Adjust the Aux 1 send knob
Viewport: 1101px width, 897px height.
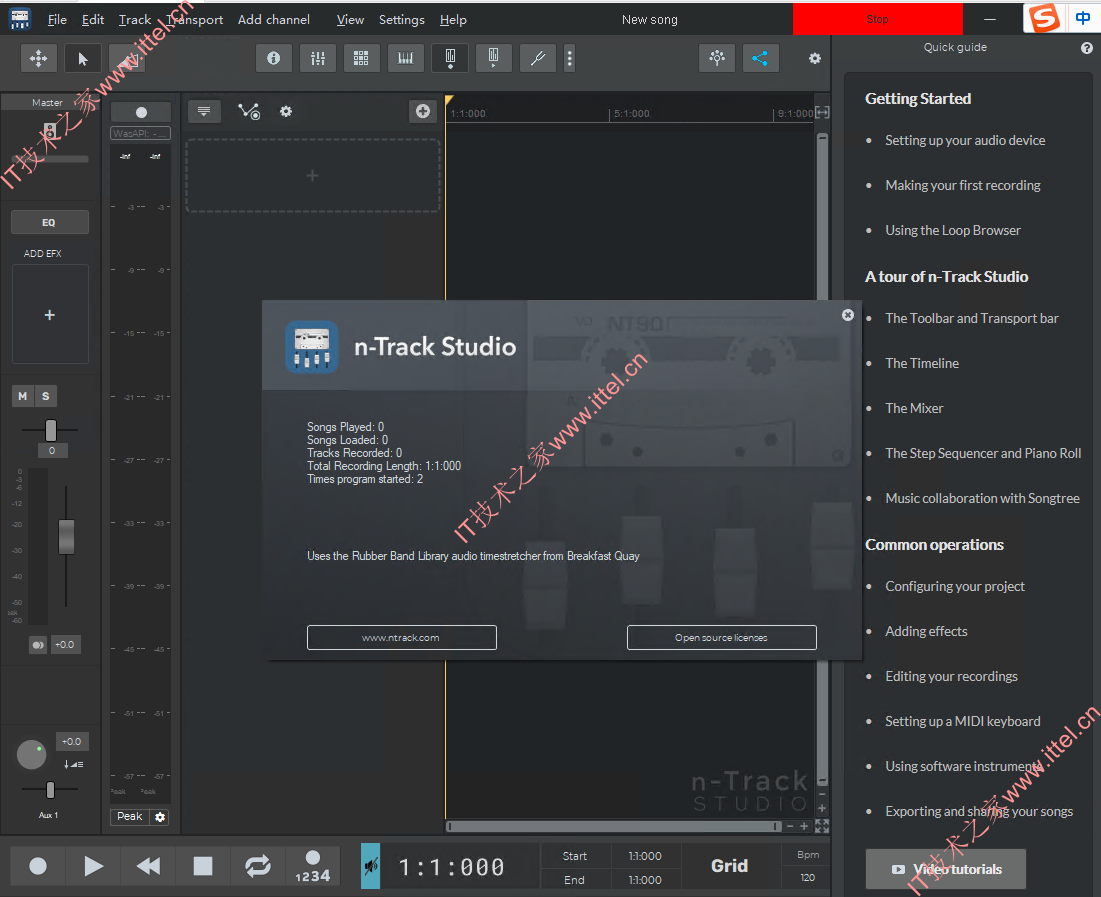click(31, 755)
